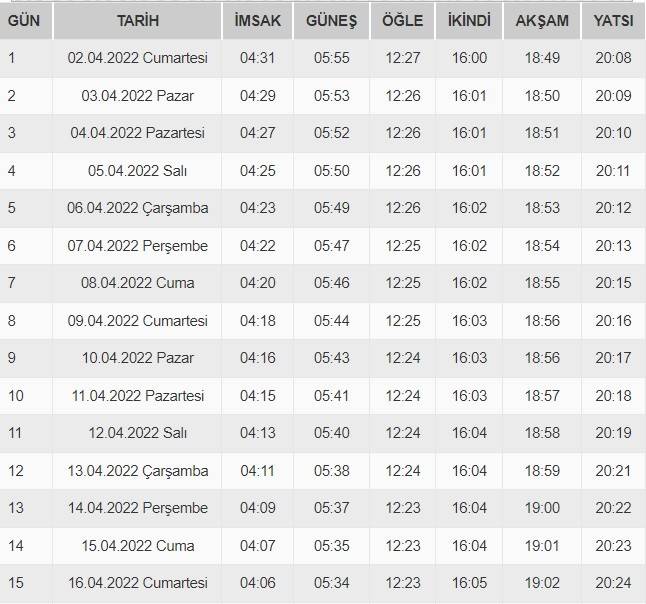Click İmsak time 04:31 in first row
646x604 pixels.
click(x=256, y=58)
